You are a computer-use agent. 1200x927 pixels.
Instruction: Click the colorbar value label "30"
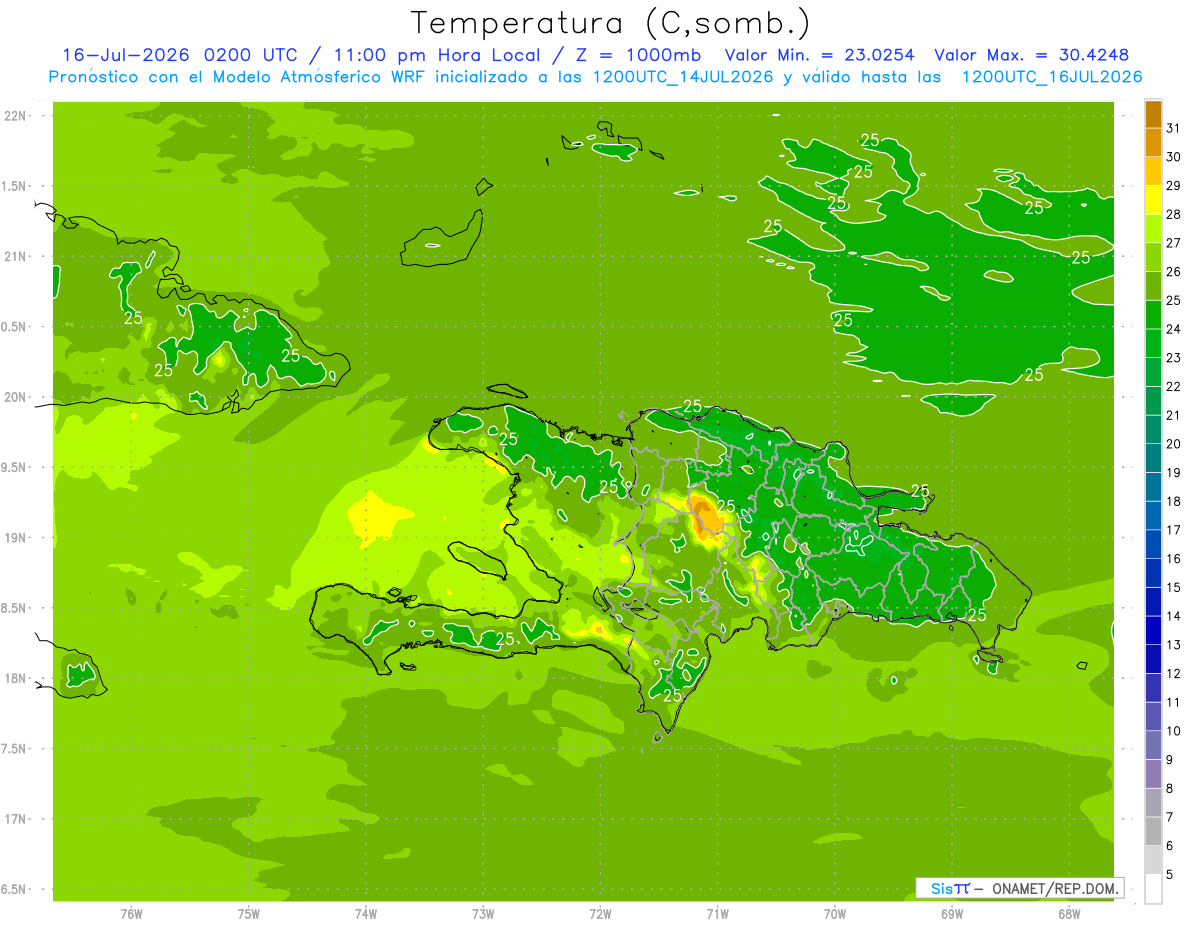pos(1174,156)
